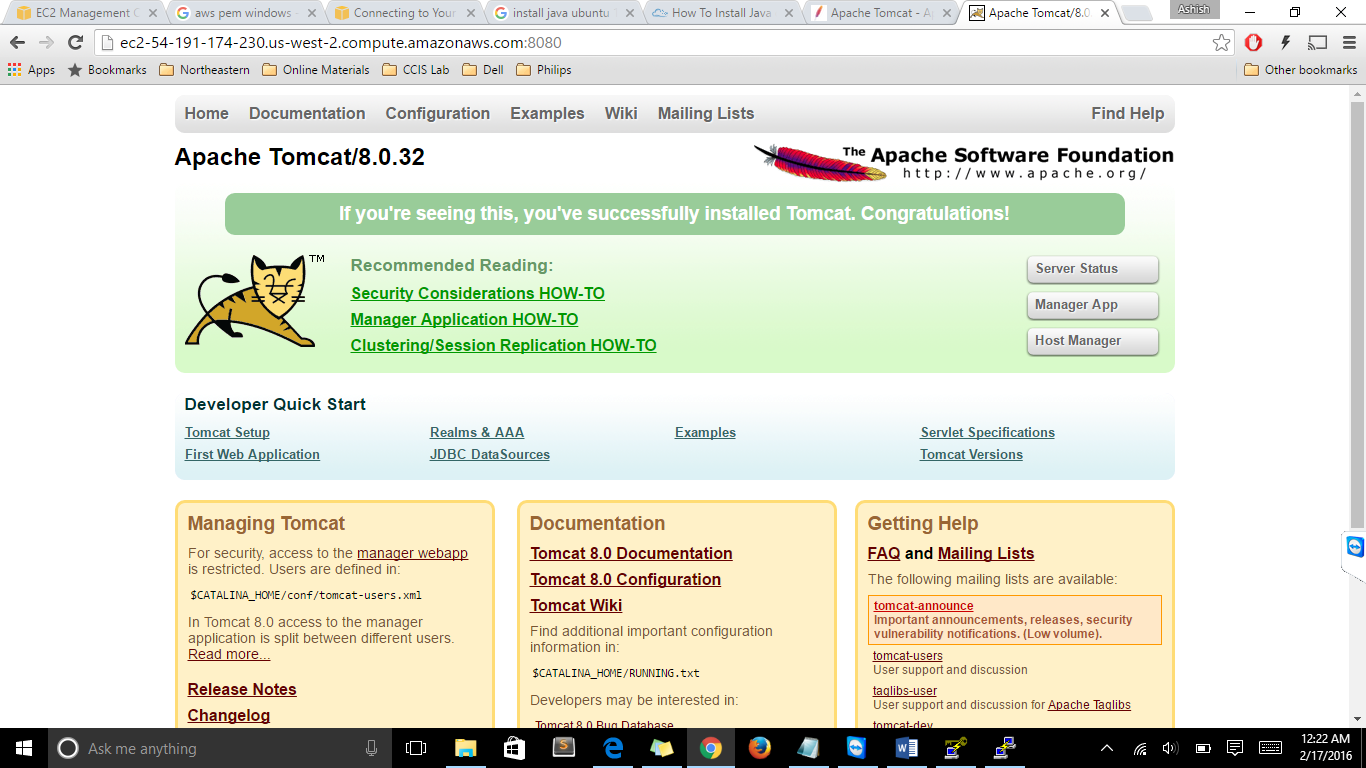Open the CCIS Lab bookmarks folder
The height and width of the screenshot is (768, 1366).
click(416, 70)
